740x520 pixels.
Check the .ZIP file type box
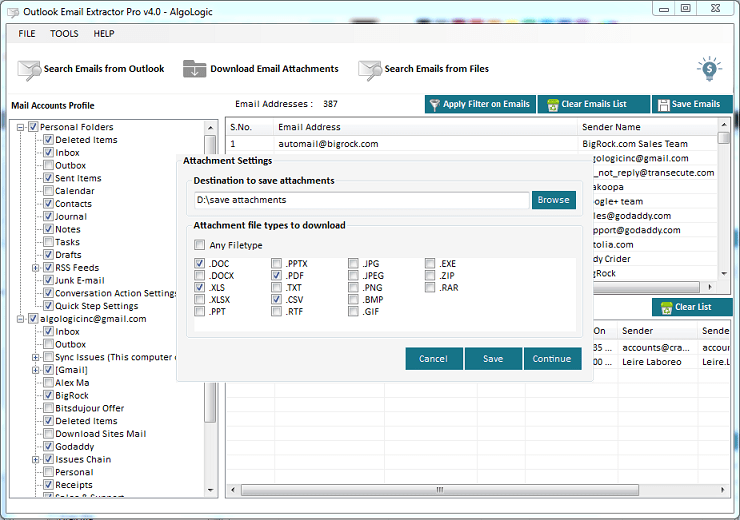(x=431, y=275)
